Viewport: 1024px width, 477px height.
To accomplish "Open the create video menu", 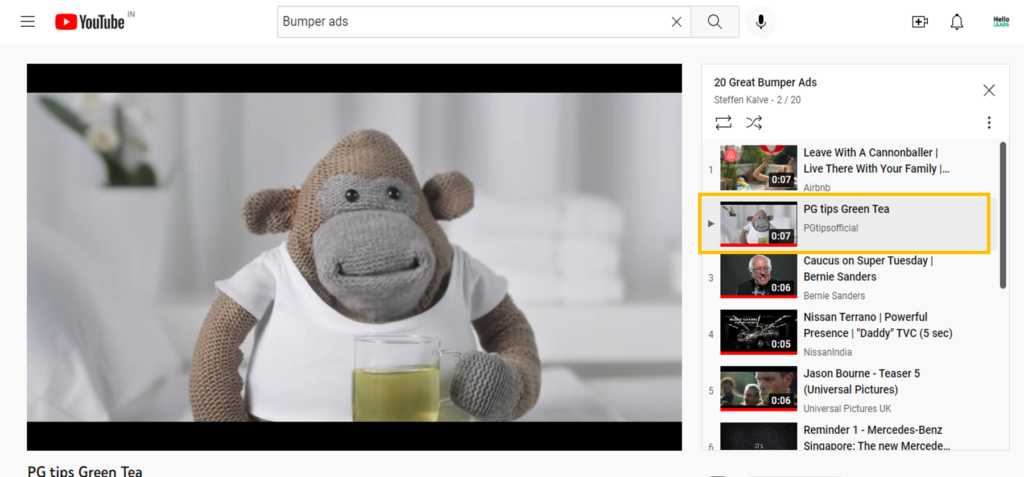I will point(920,22).
